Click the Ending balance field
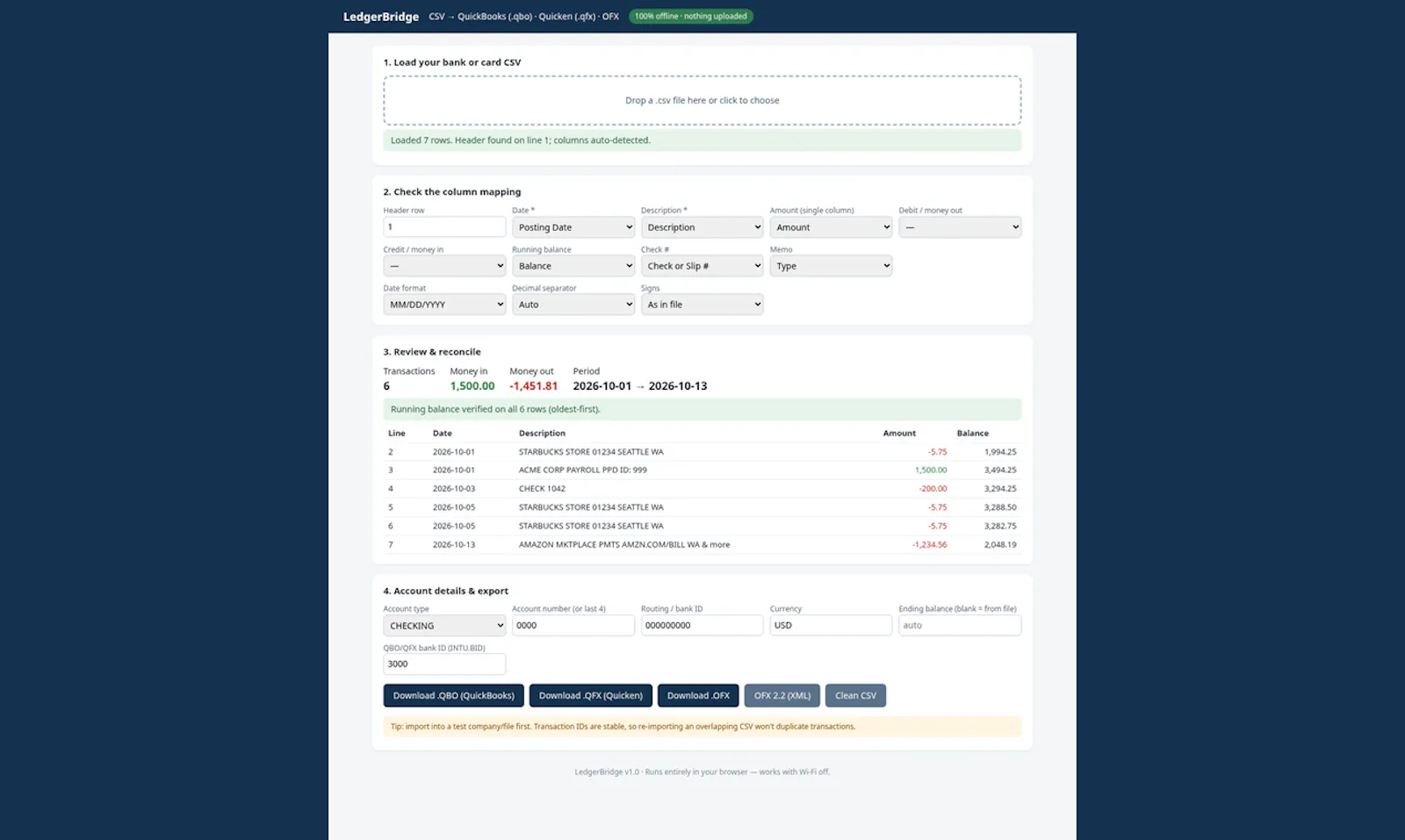Screen dimensions: 1405x840 coord(960,626)
